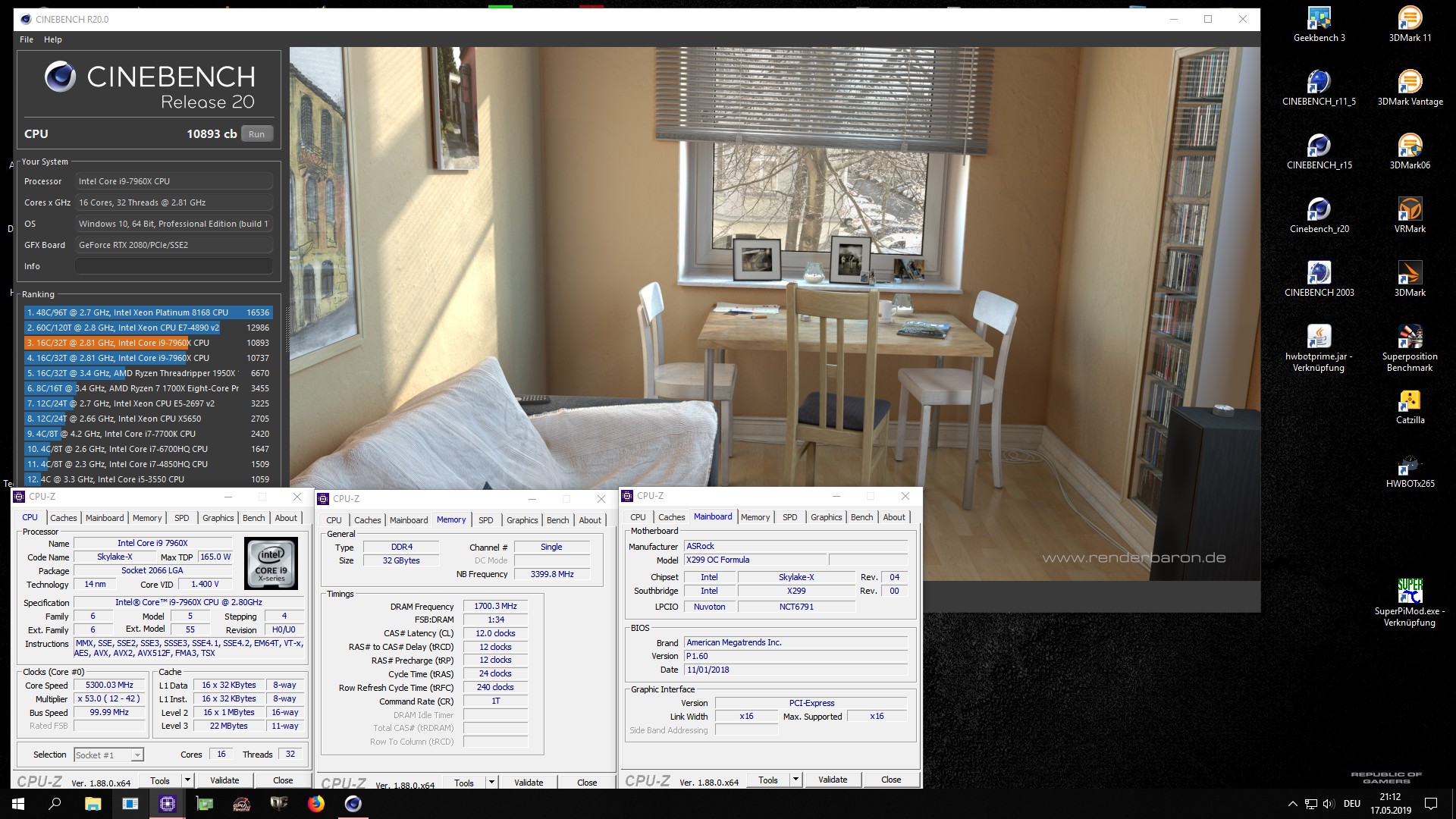The height and width of the screenshot is (819, 1456).
Task: Open the volume control in system tray
Action: [1329, 804]
